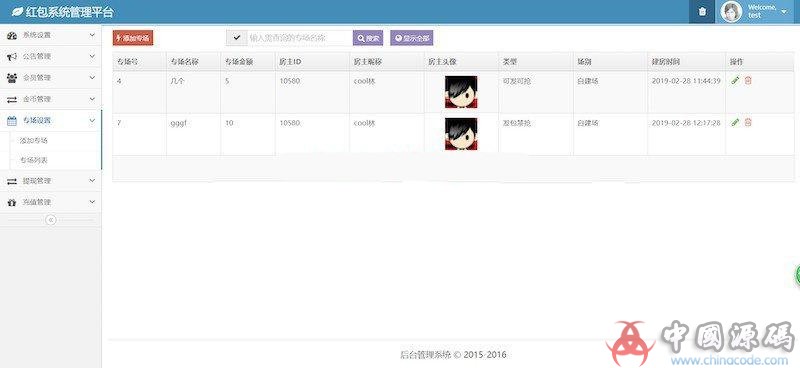Viewport: 800px width, 368px height.
Task: Collapse the 专场设置 chevron
Action: 92,120
